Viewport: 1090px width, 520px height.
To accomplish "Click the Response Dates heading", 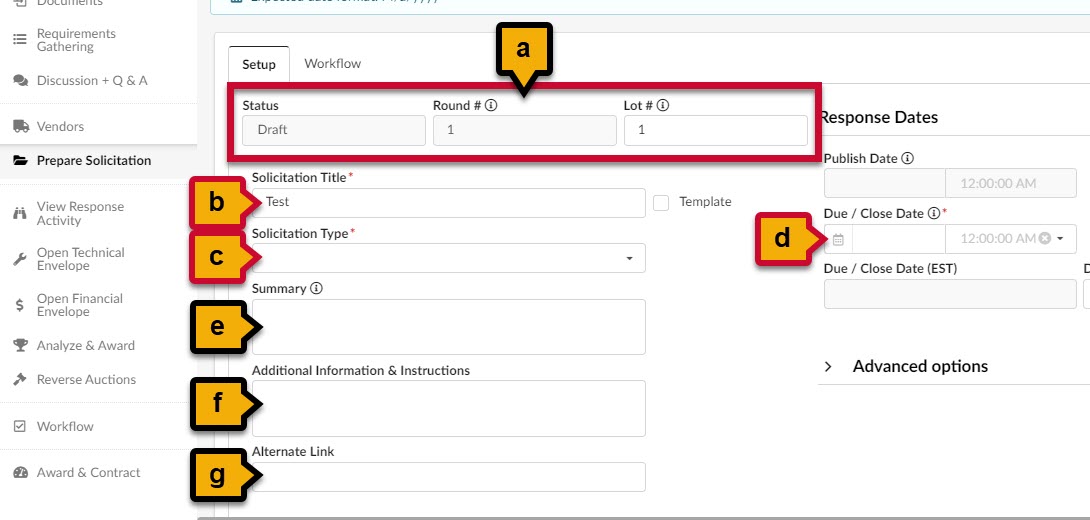I will [879, 117].
